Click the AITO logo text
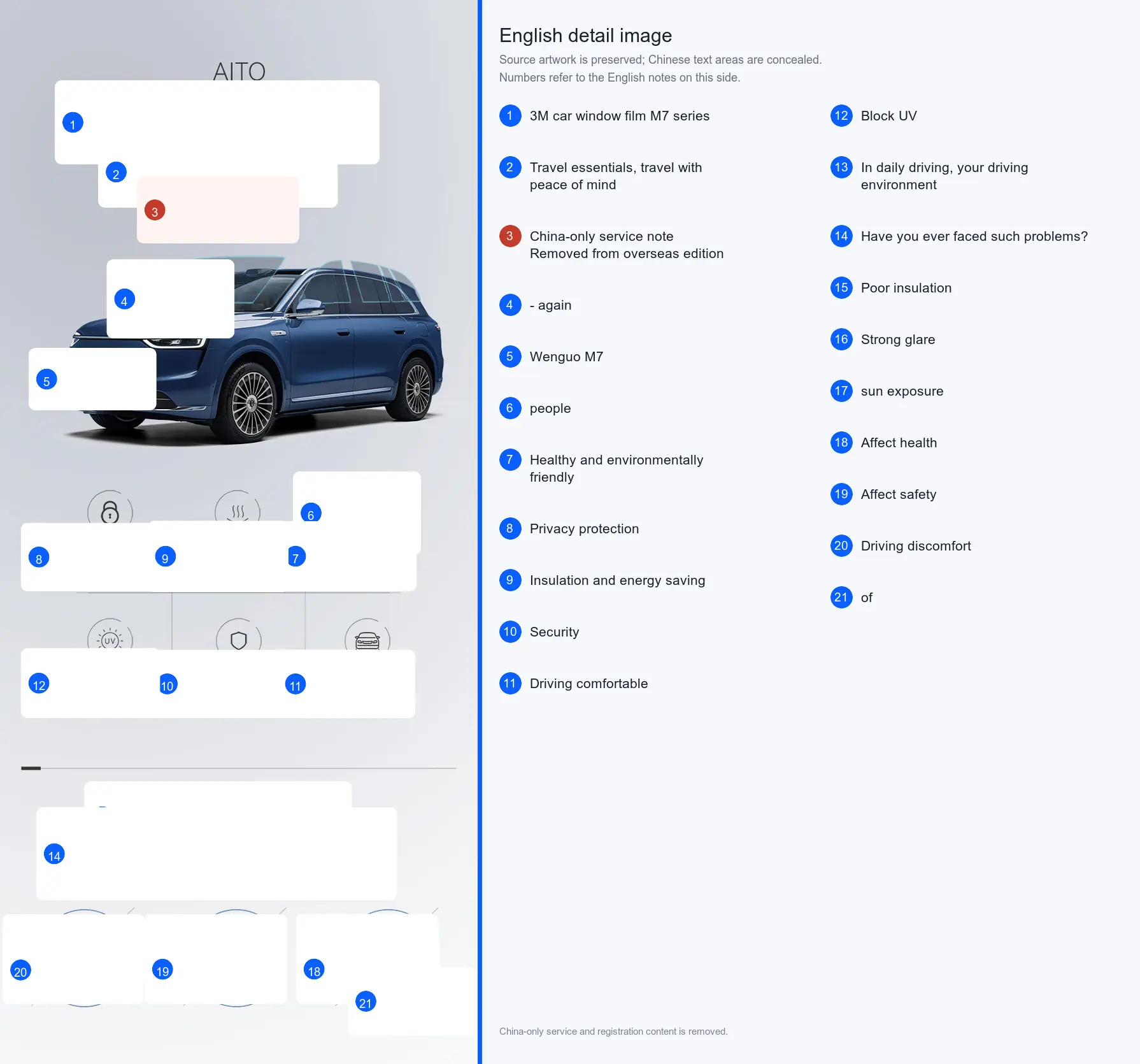This screenshot has height=1064, width=1140. click(x=239, y=70)
